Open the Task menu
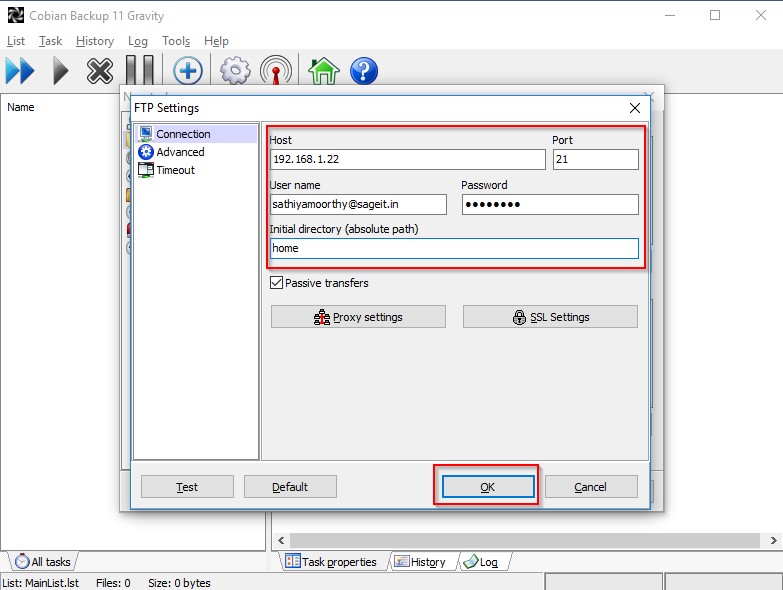This screenshot has height=590, width=783. (x=50, y=41)
